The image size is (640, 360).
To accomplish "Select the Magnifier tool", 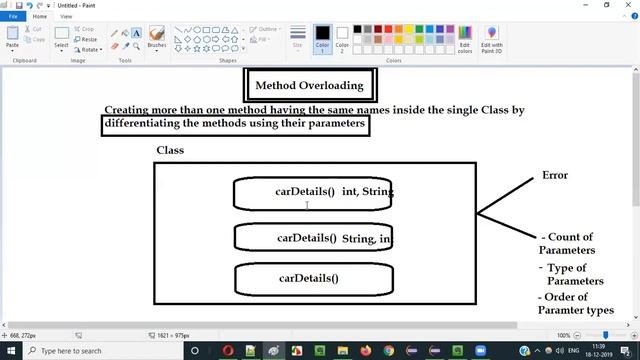I will pos(136,46).
